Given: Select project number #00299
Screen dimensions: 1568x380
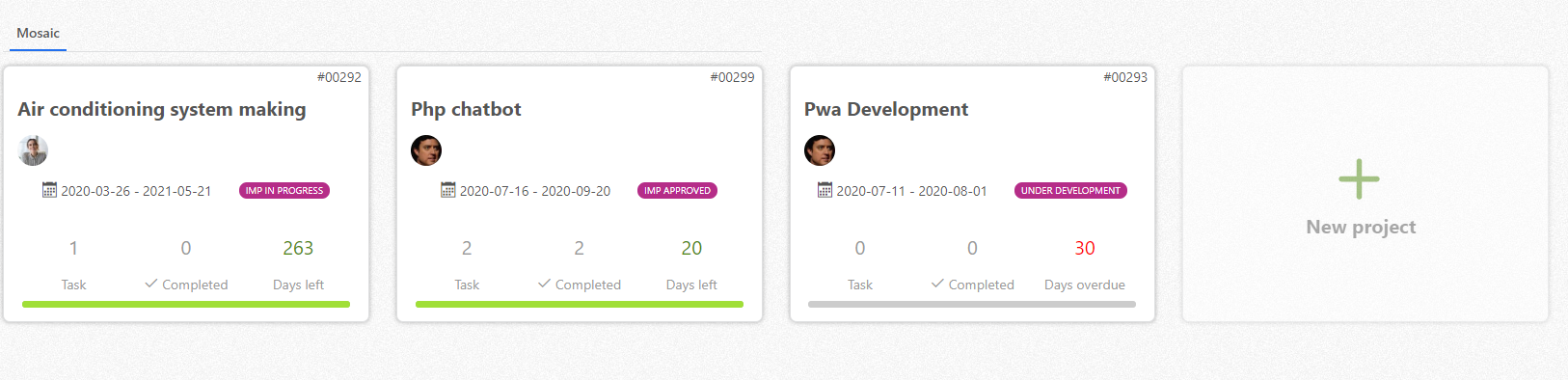Looking at the screenshot, I should pos(732,77).
